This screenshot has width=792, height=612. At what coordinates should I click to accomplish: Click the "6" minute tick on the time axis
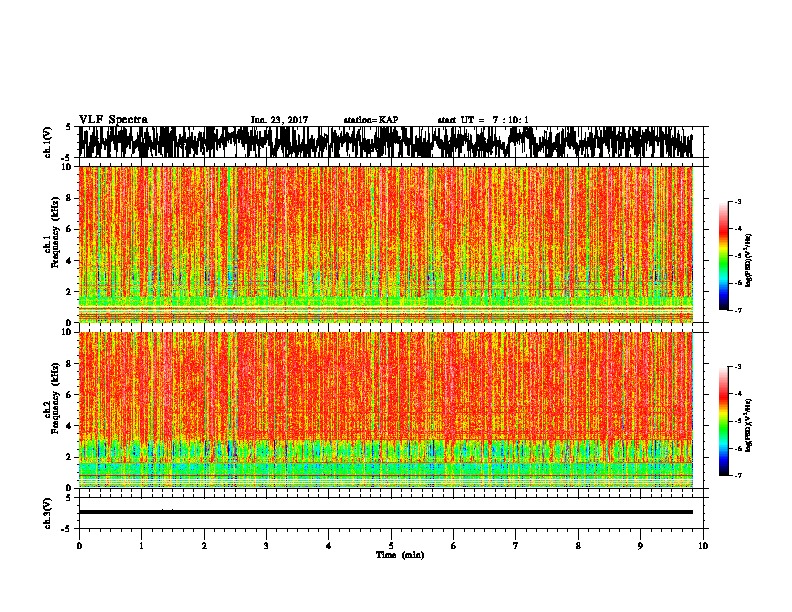point(454,546)
